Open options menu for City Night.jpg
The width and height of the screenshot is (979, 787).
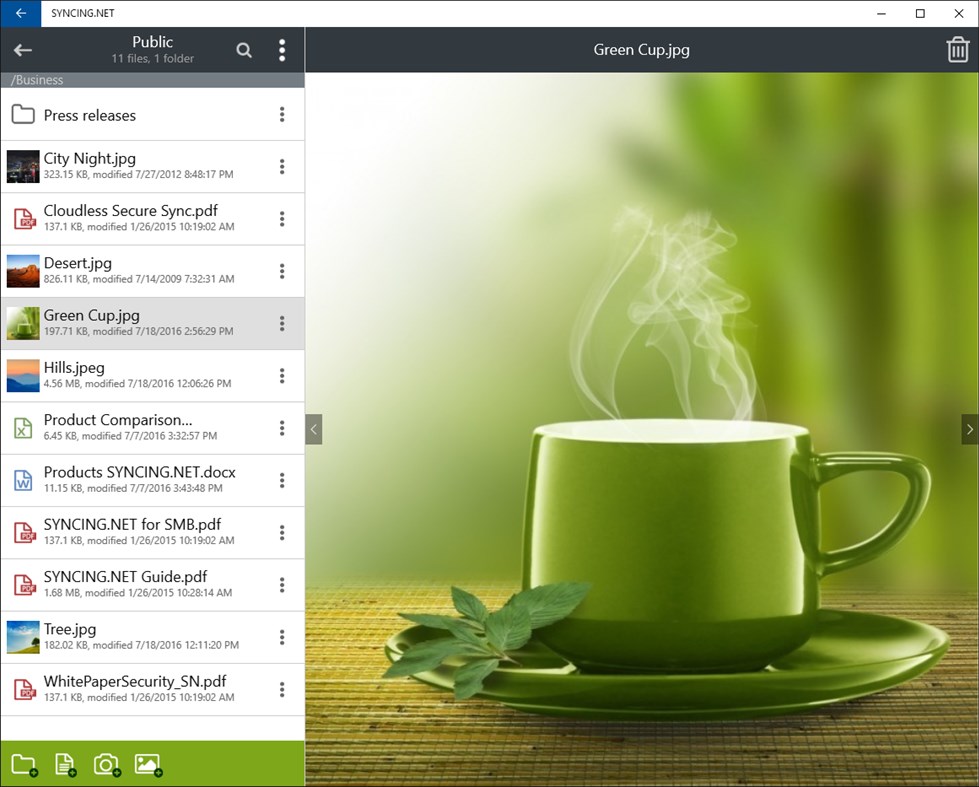(283, 166)
